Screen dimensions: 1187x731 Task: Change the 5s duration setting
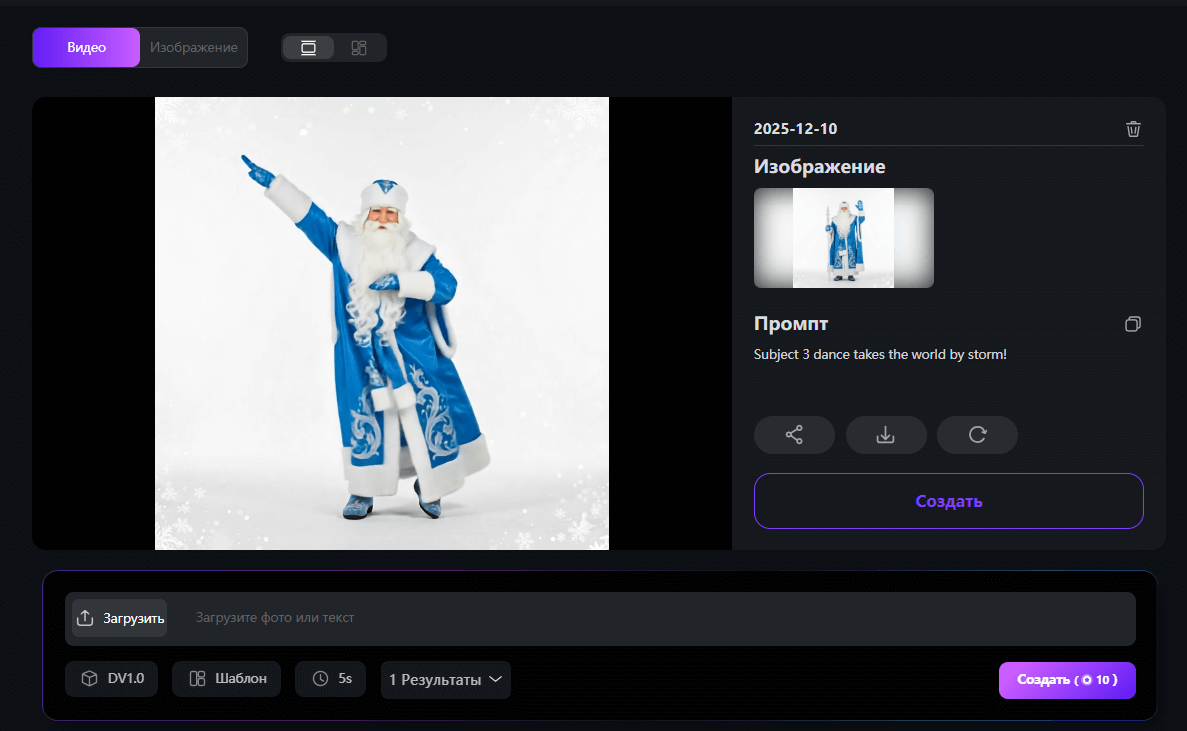330,679
